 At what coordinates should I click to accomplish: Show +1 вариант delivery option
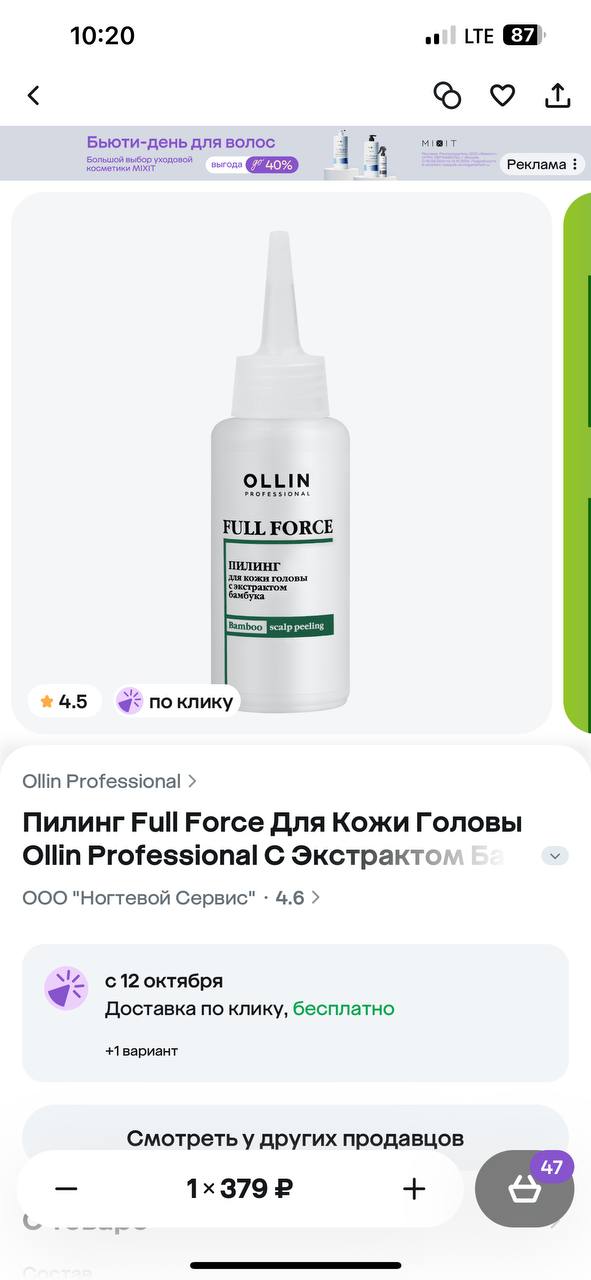coord(141,1051)
